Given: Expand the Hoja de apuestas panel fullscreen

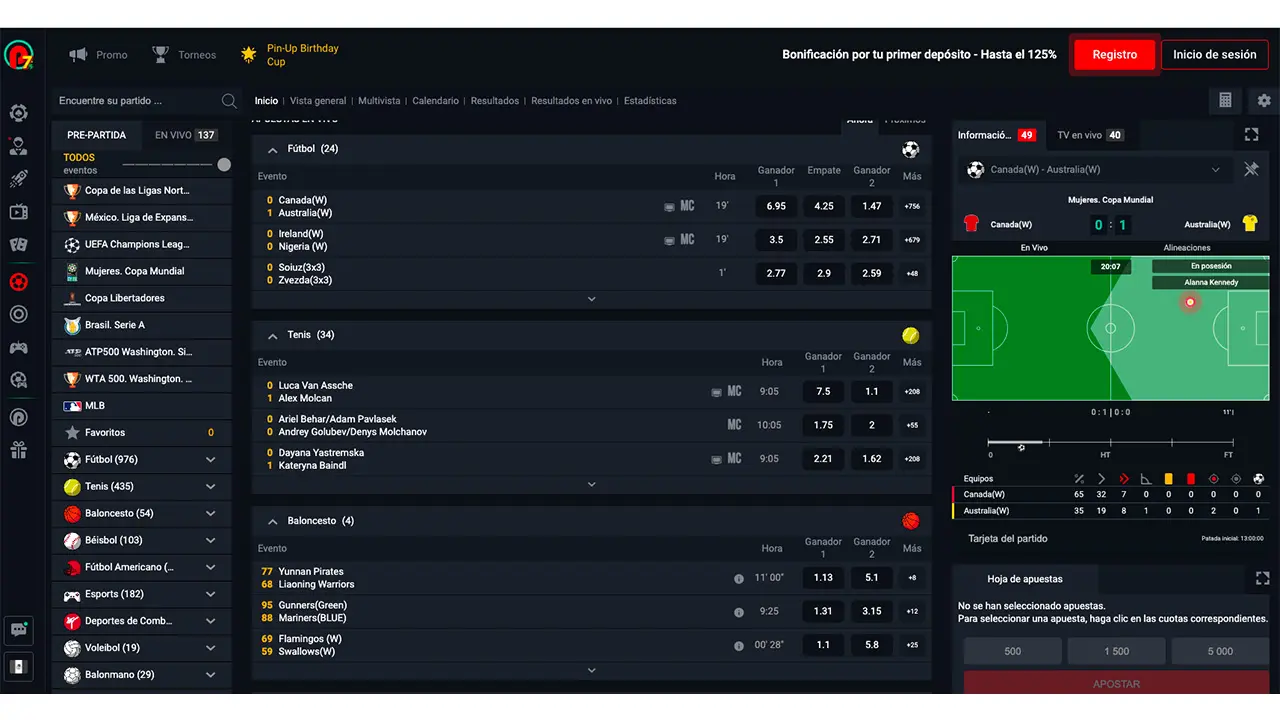Looking at the screenshot, I should click(1262, 578).
